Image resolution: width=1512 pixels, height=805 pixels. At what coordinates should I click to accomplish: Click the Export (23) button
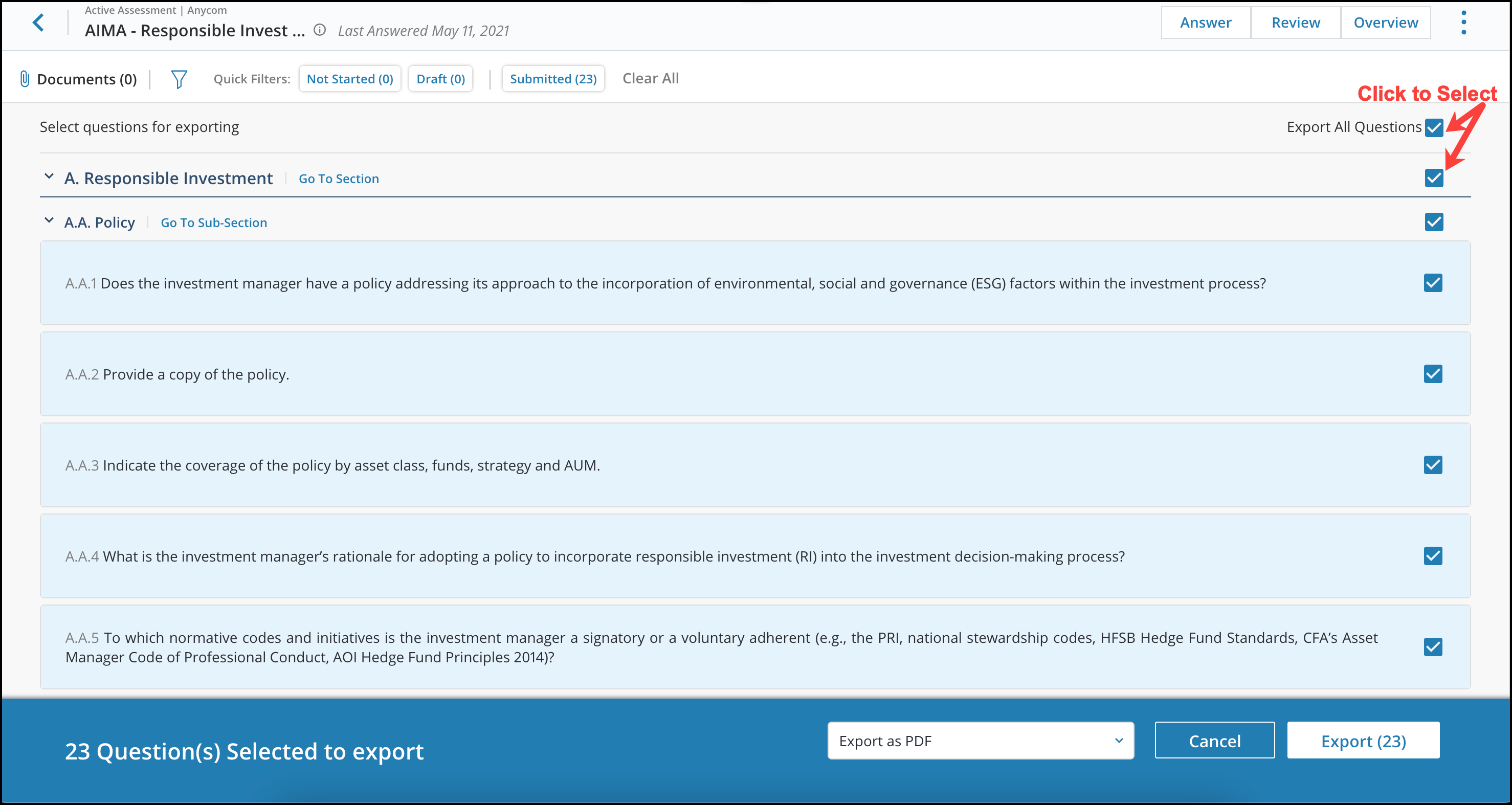[1363, 741]
